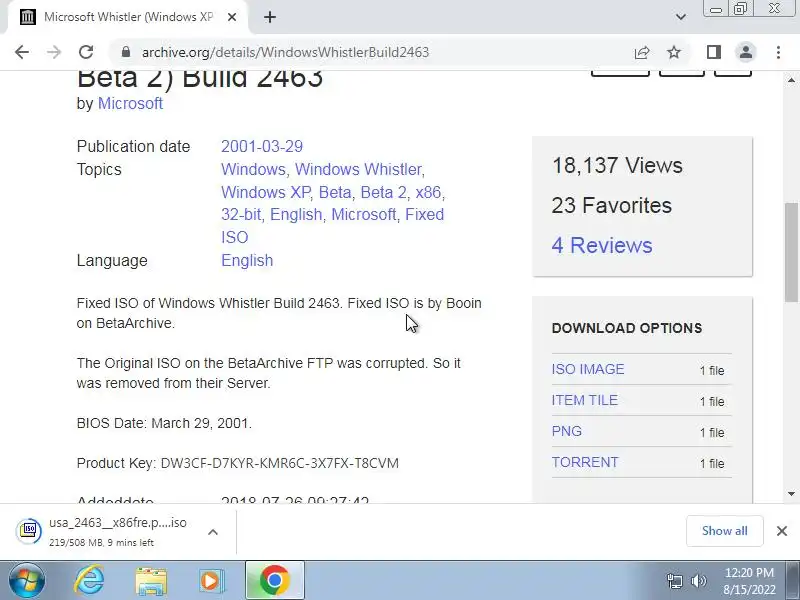This screenshot has height=600, width=800.
Task: Open the English language link
Action: pyautogui.click(x=247, y=261)
